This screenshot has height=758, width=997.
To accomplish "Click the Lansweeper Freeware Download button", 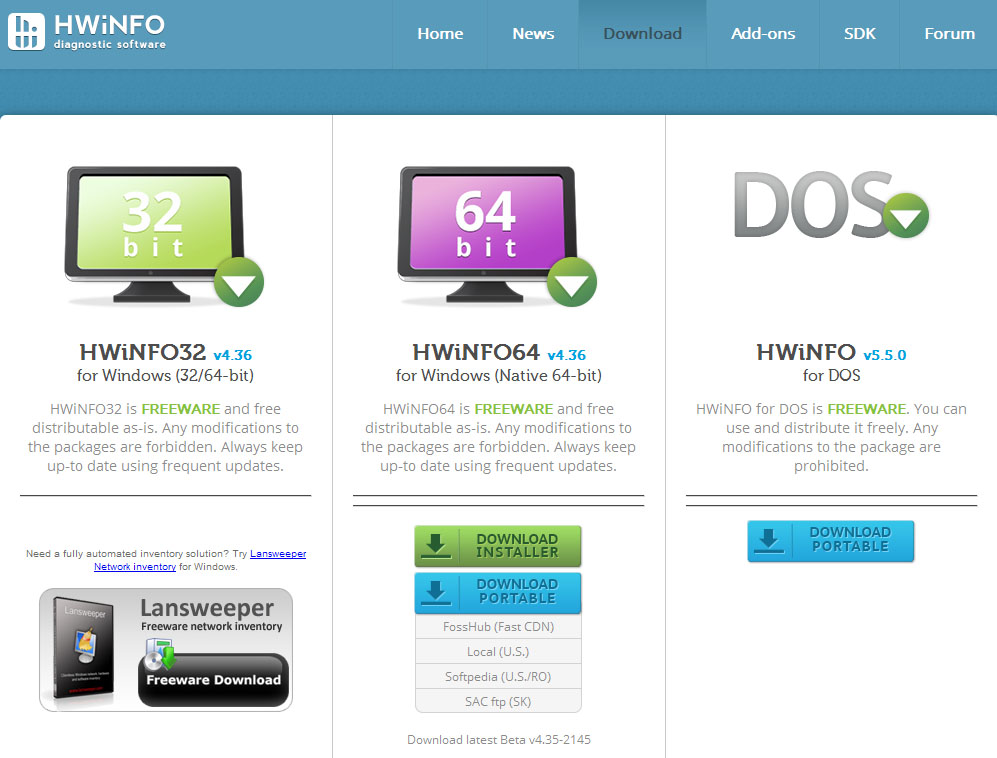I will pyautogui.click(x=214, y=680).
